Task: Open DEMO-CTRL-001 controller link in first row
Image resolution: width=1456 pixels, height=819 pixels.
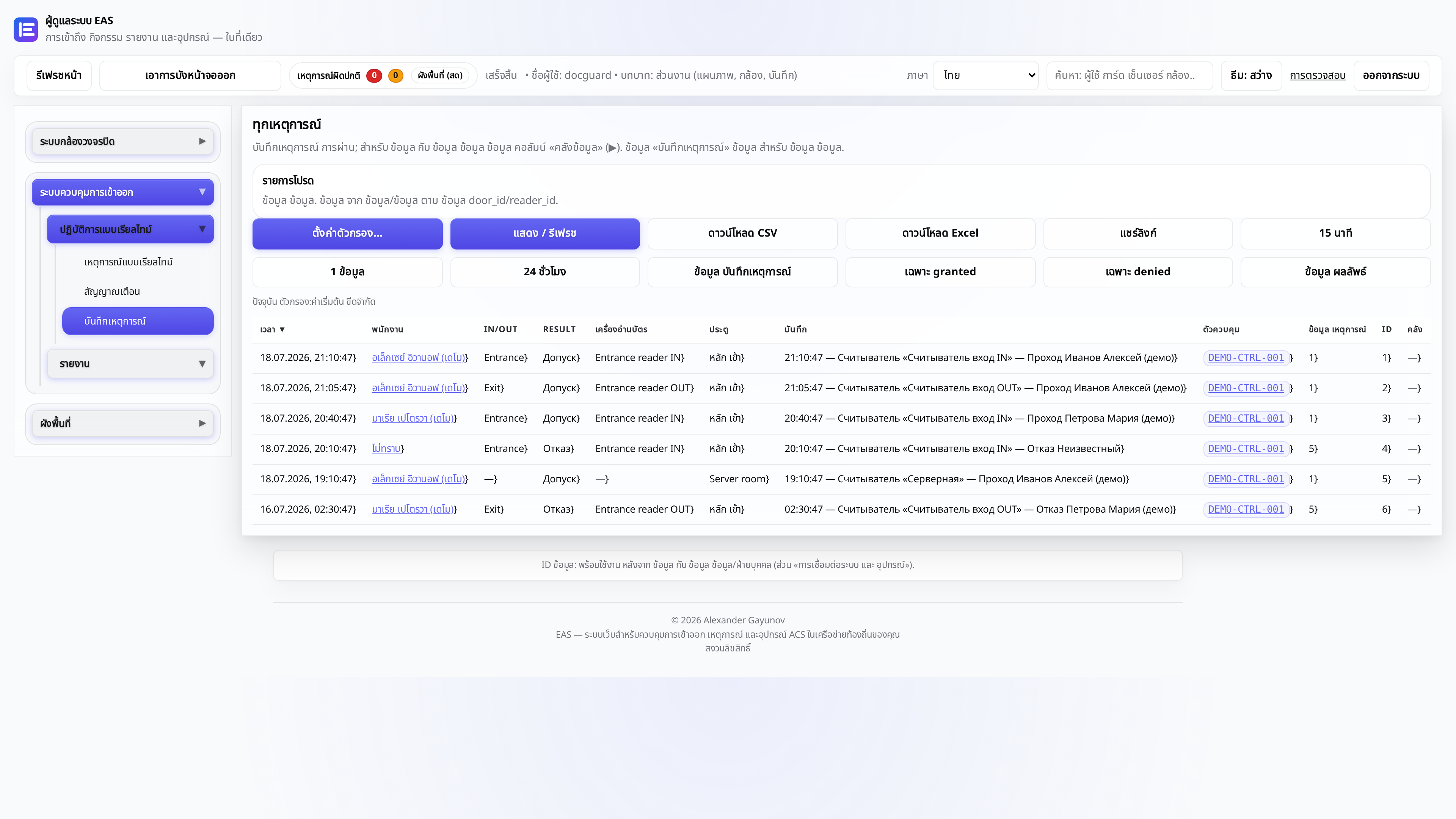Action: (x=1246, y=358)
